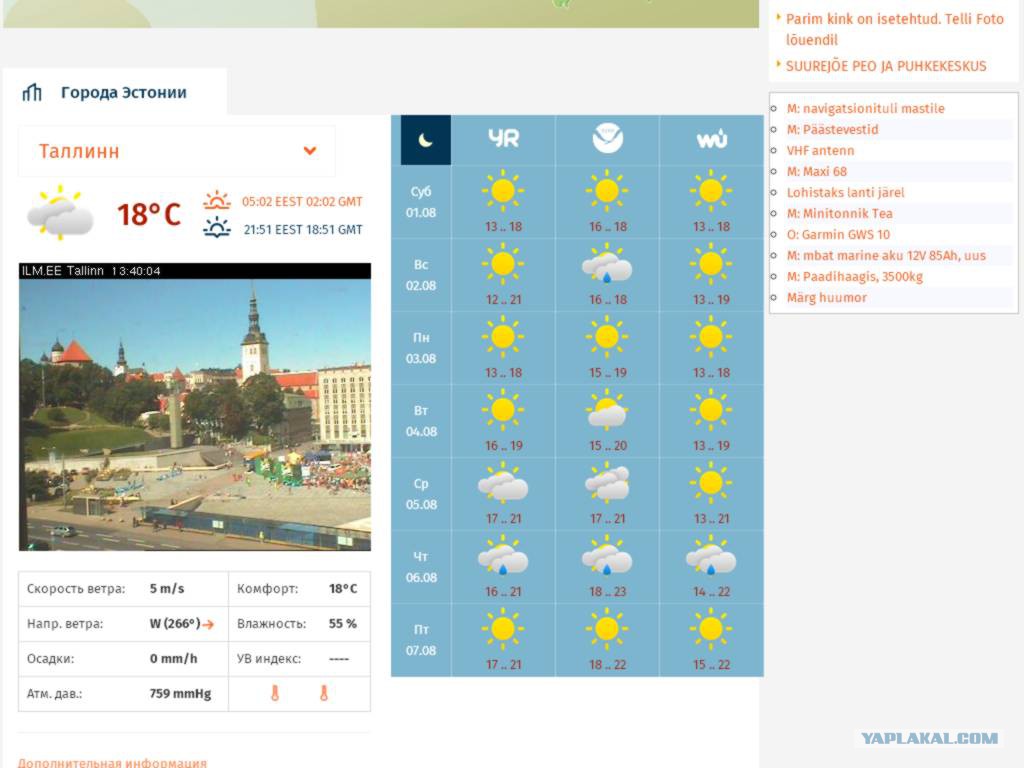The height and width of the screenshot is (768, 1024).
Task: Click the left thermometer icon in the table
Action: [275, 694]
